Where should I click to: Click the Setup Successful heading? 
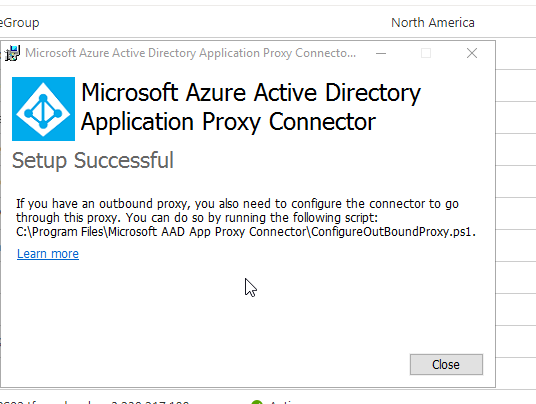(93, 161)
